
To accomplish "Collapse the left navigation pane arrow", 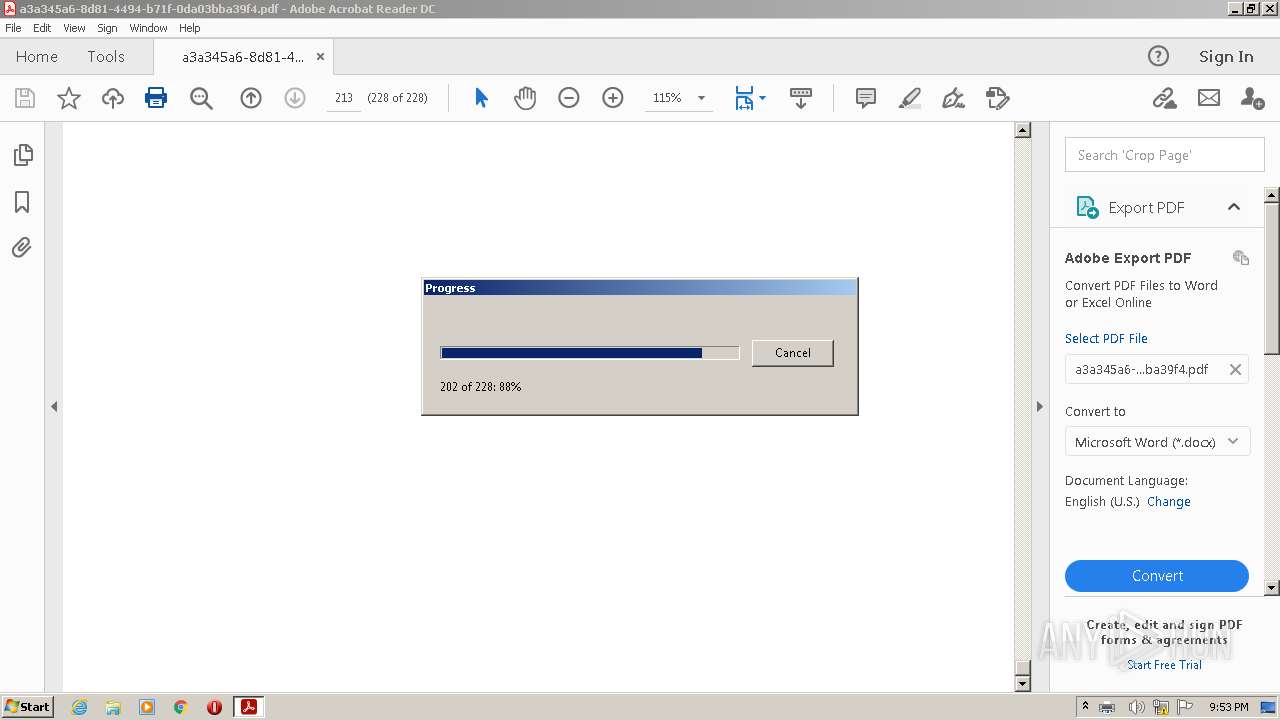I will 54,407.
